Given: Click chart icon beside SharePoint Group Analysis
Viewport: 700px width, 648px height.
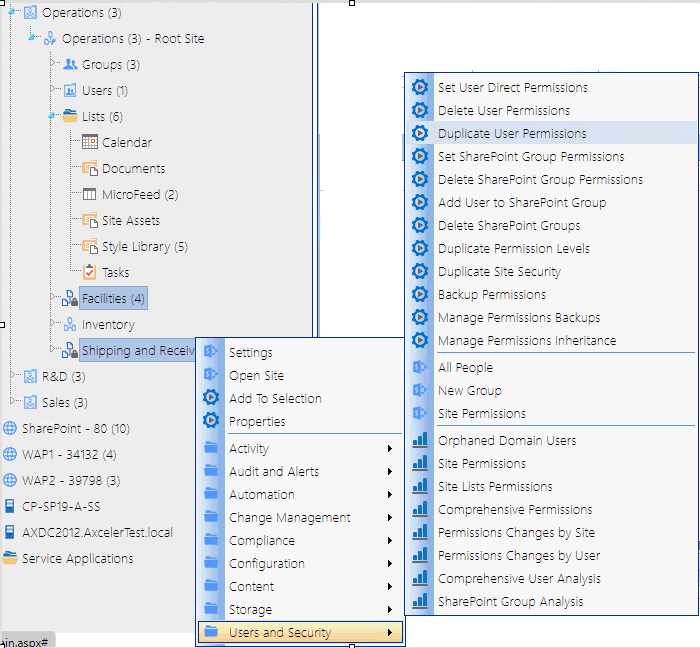Looking at the screenshot, I should (420, 601).
